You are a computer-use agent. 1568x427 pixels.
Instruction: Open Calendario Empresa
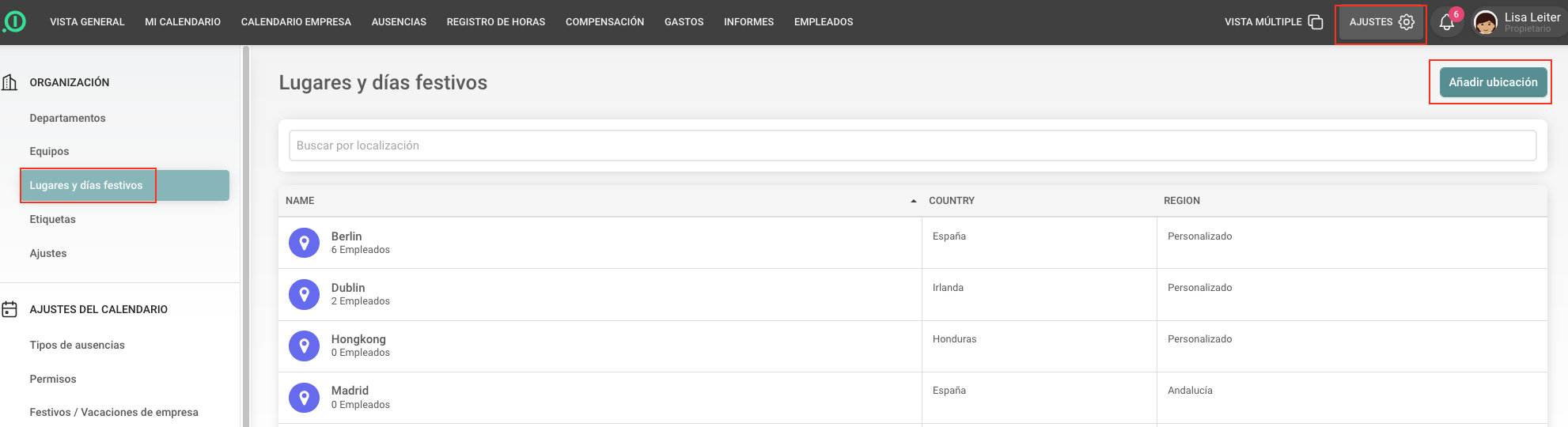point(296,22)
